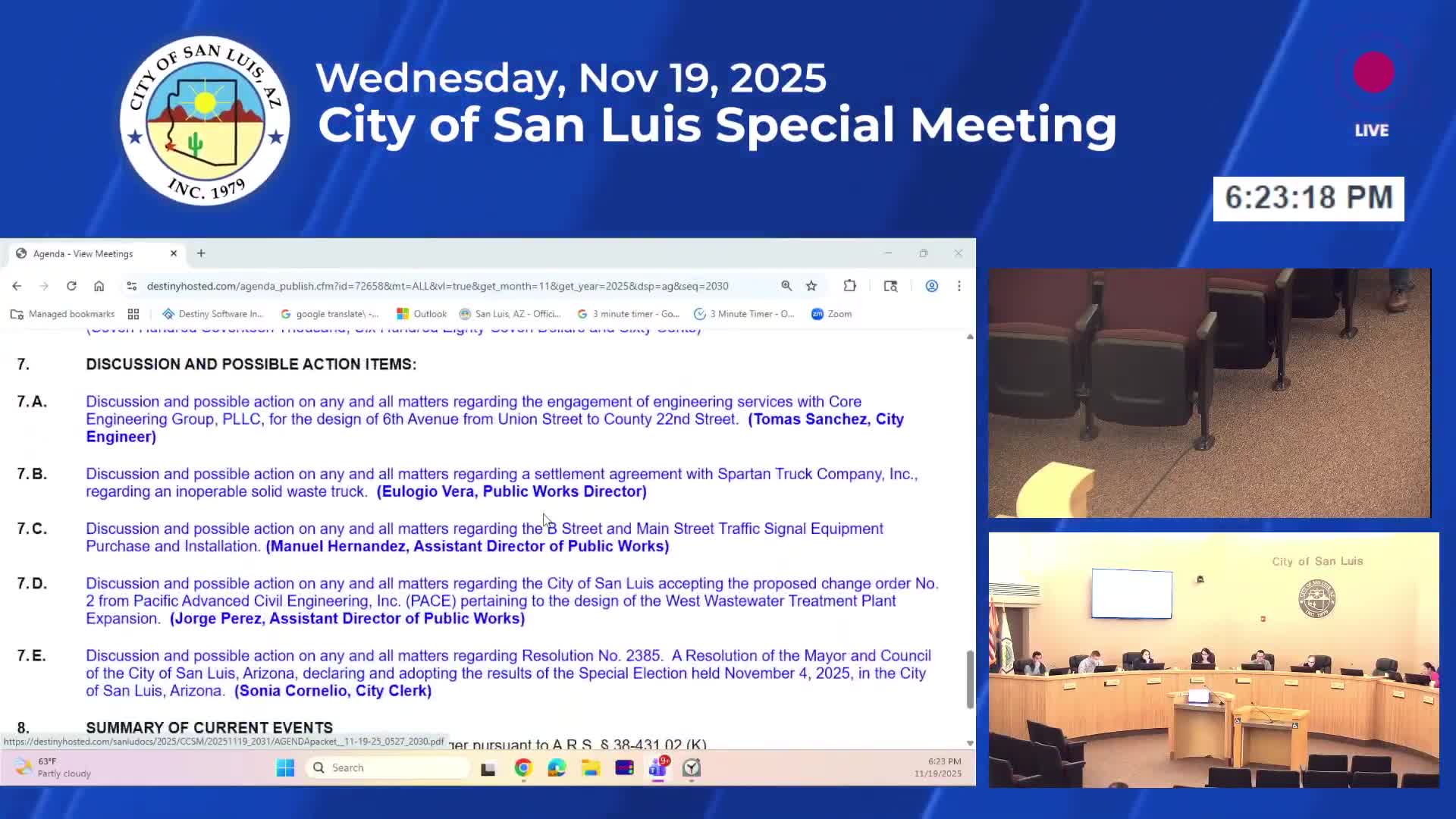Go to browser home page

(x=99, y=286)
